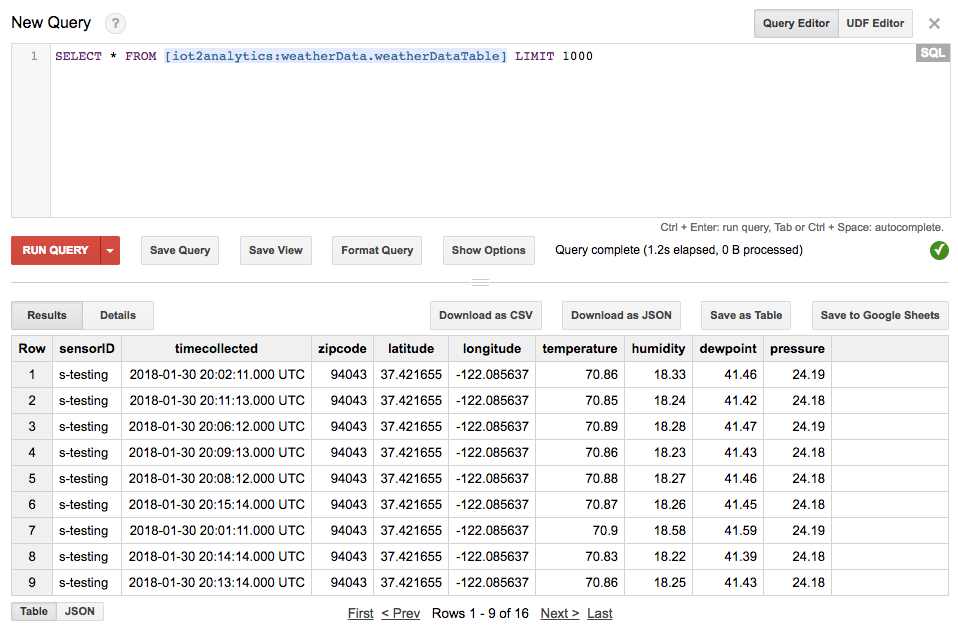Close the New Query panel
This screenshot has height=641, width=958.
[934, 24]
